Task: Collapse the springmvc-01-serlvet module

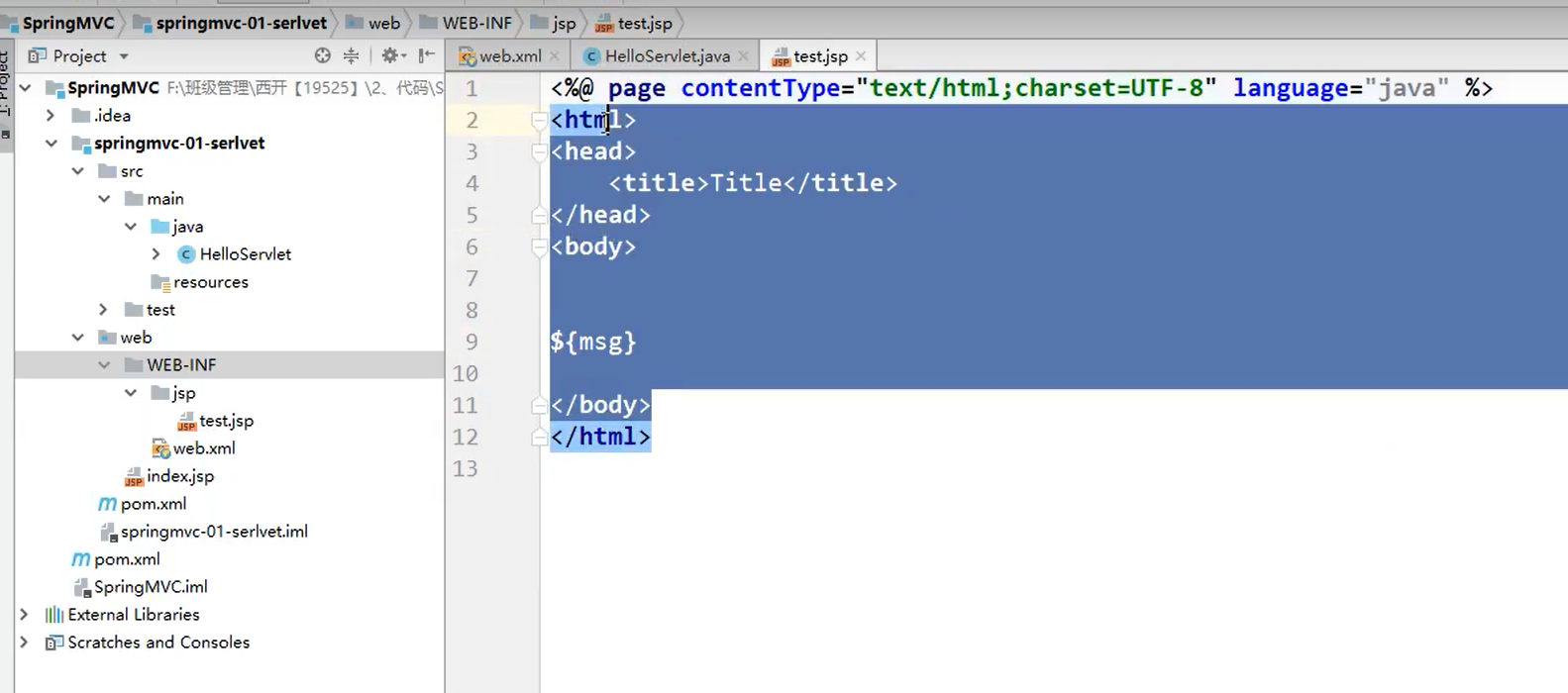Action: coord(51,144)
